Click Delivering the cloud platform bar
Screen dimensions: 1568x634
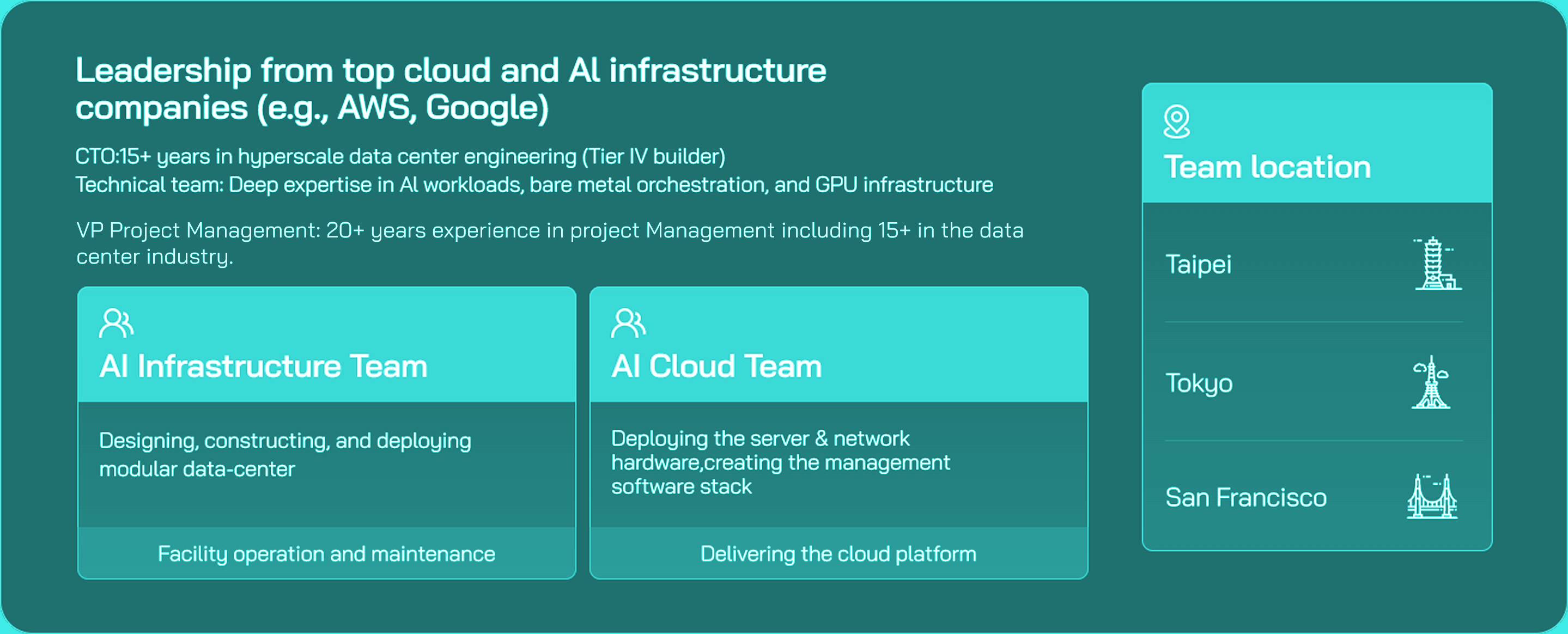(x=838, y=554)
